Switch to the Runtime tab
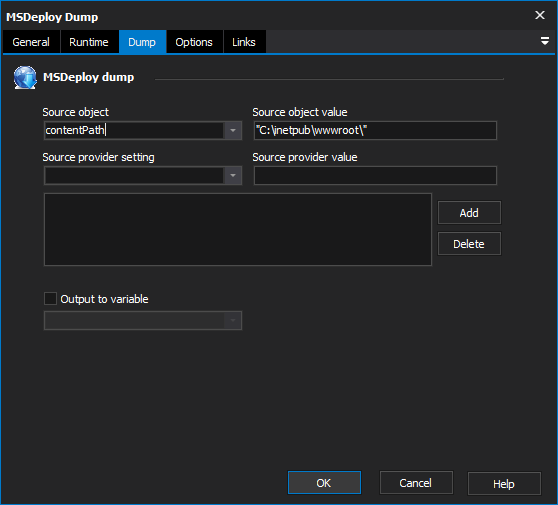The image size is (558, 505). (89, 42)
